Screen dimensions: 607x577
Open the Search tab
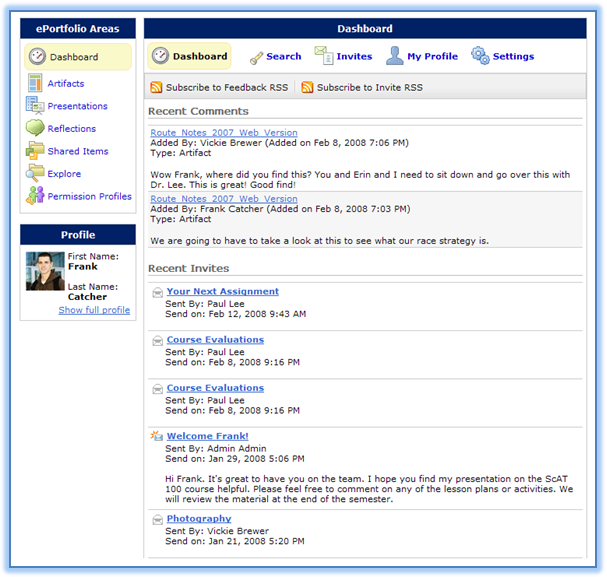pos(276,57)
